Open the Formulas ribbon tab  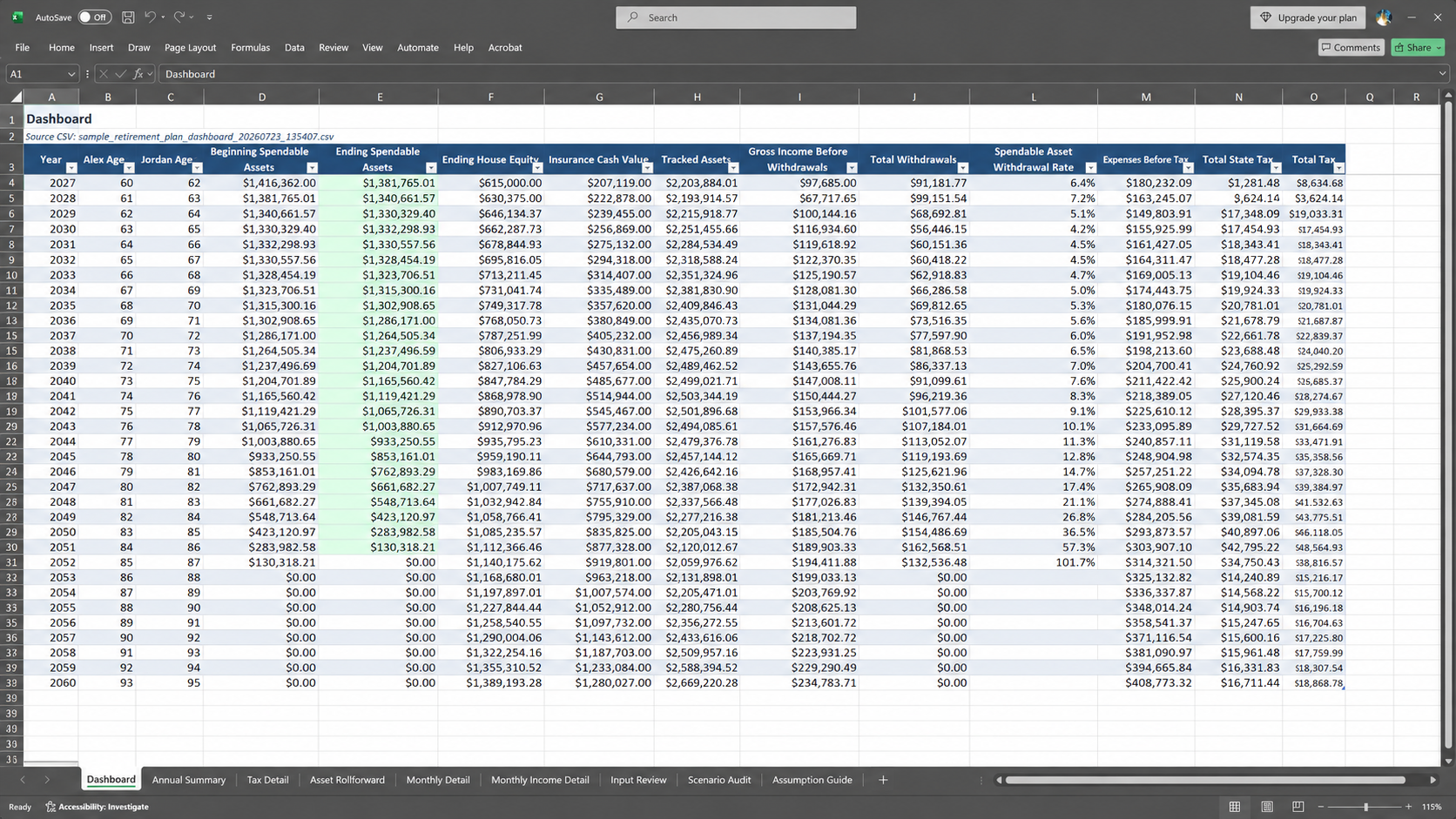point(250,47)
